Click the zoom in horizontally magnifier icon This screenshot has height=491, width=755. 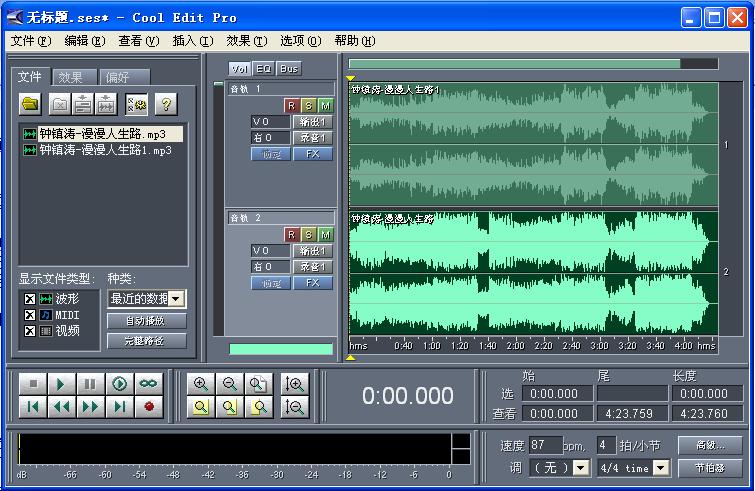(201, 384)
